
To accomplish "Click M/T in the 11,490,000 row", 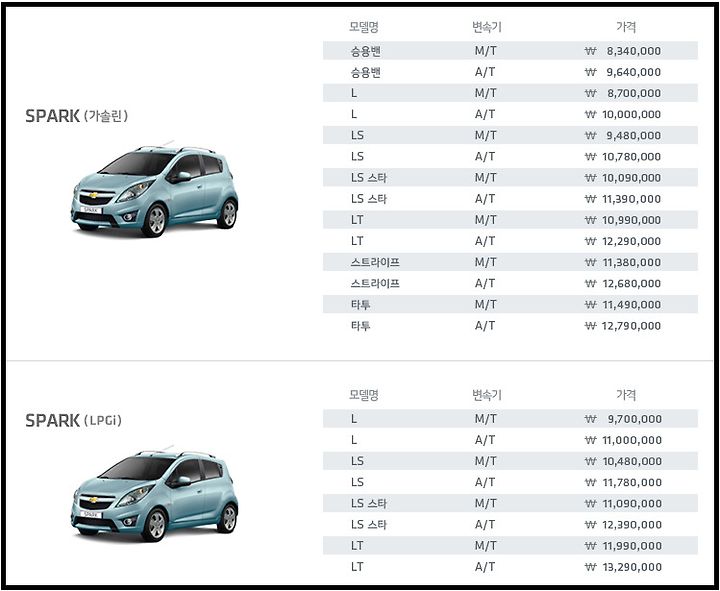I will pyautogui.click(x=485, y=304).
